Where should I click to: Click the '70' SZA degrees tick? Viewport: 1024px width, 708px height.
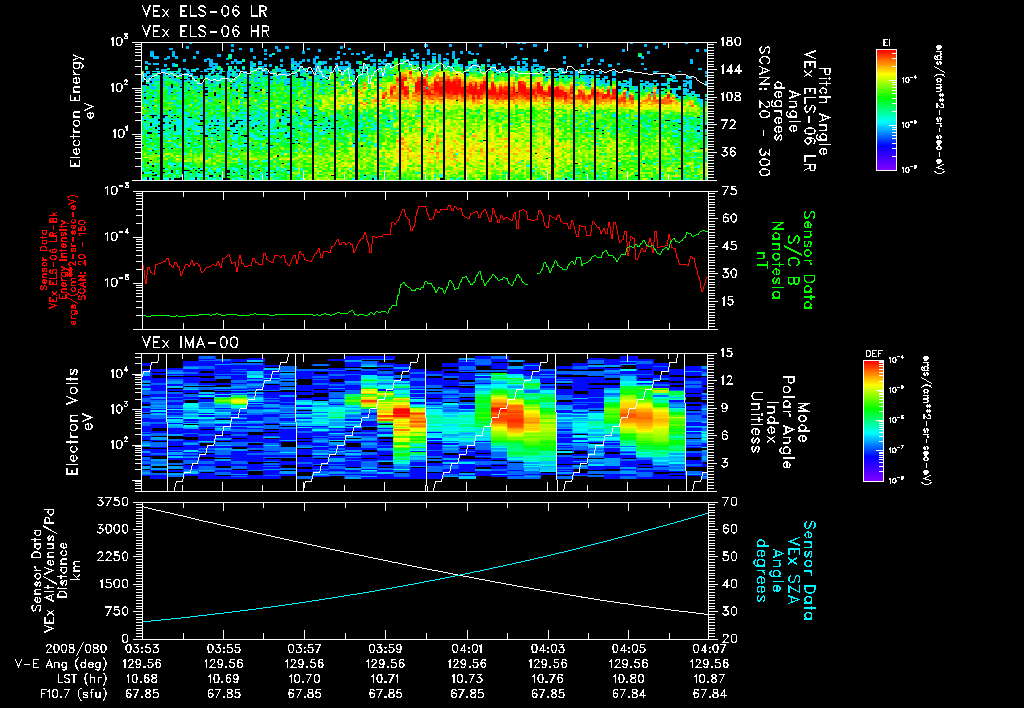tap(729, 502)
